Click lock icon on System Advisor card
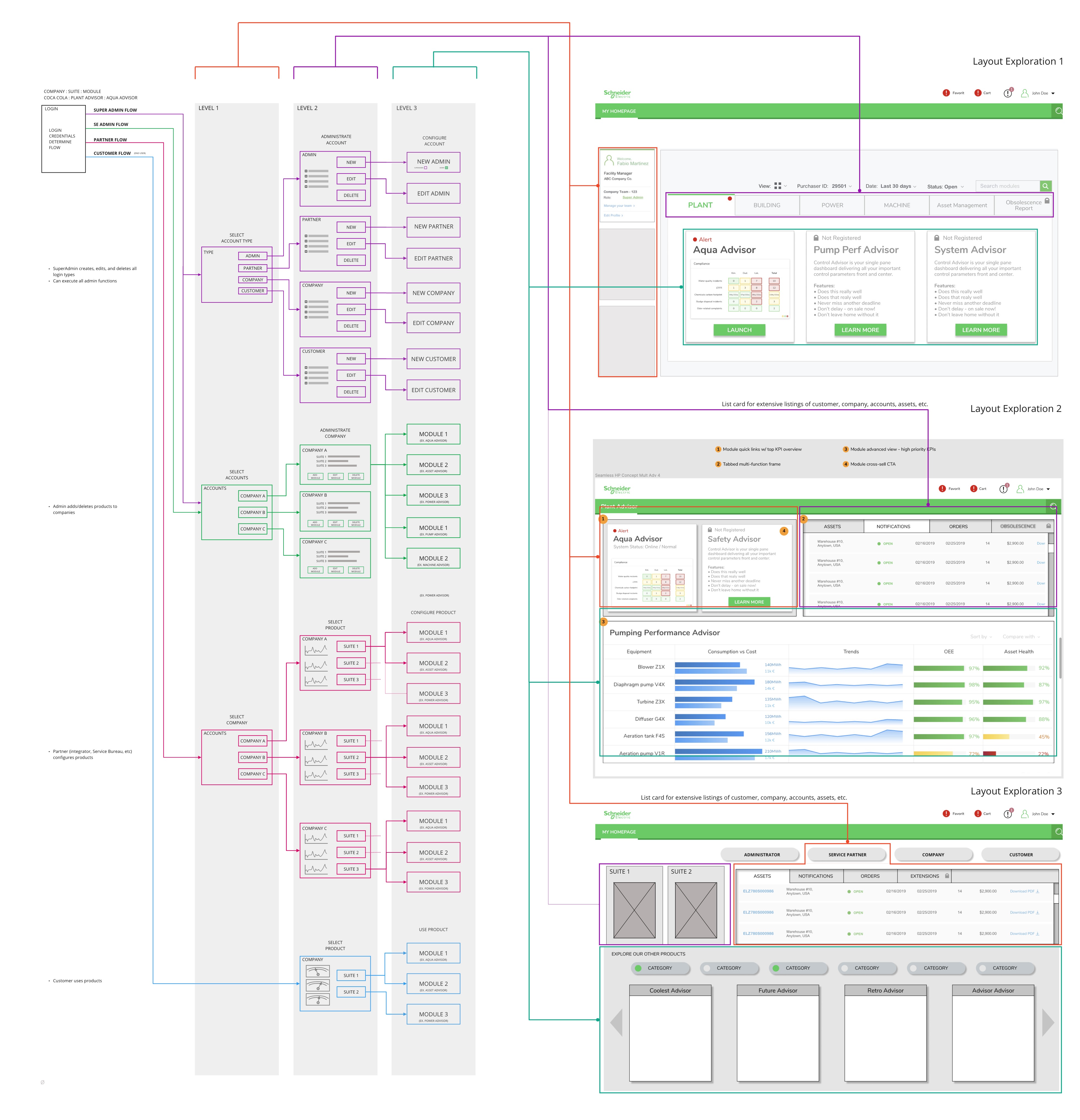Image resolution: width=1080 pixels, height=1120 pixels. coord(936,238)
